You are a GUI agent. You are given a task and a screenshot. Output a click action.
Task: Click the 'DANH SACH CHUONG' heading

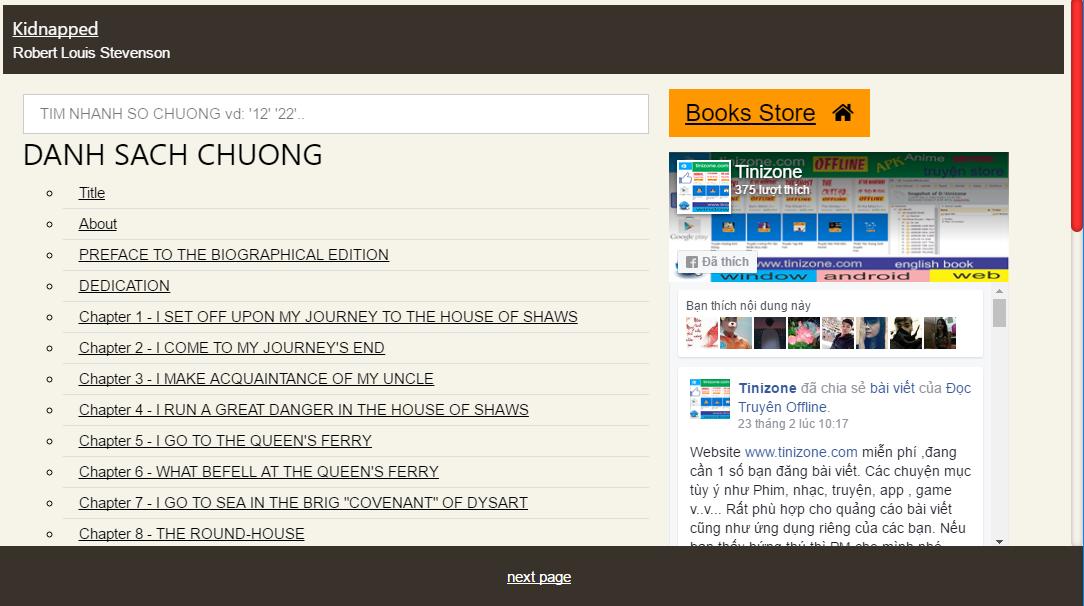(173, 155)
